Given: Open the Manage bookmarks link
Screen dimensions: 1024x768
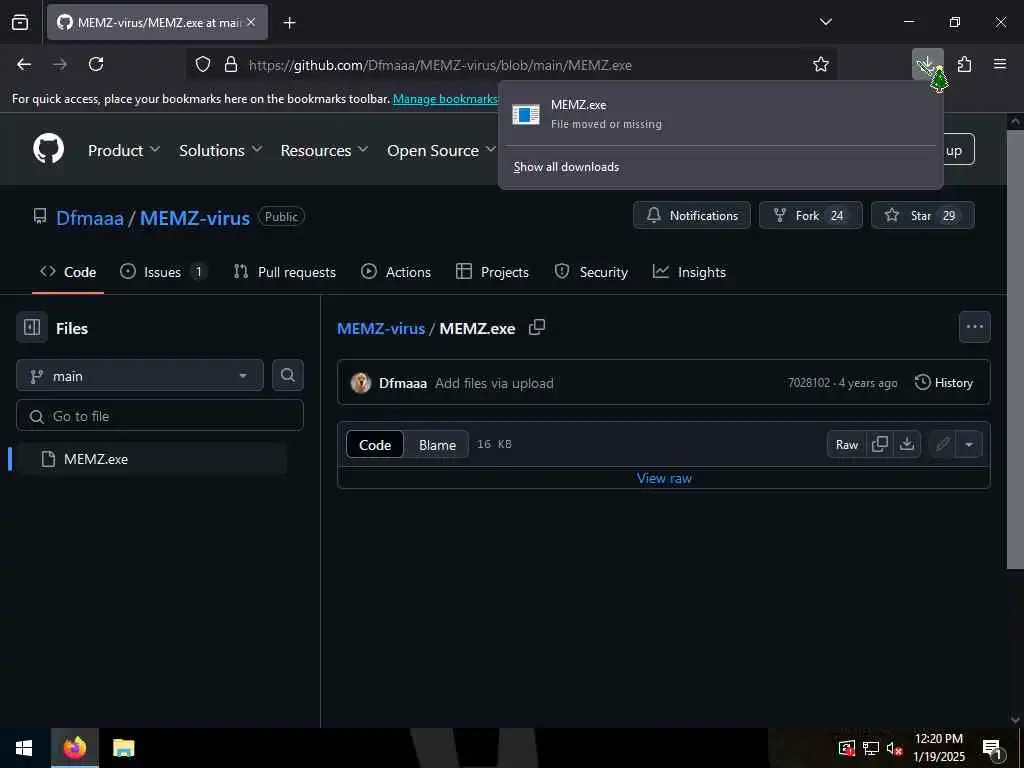Looking at the screenshot, I should [445, 99].
